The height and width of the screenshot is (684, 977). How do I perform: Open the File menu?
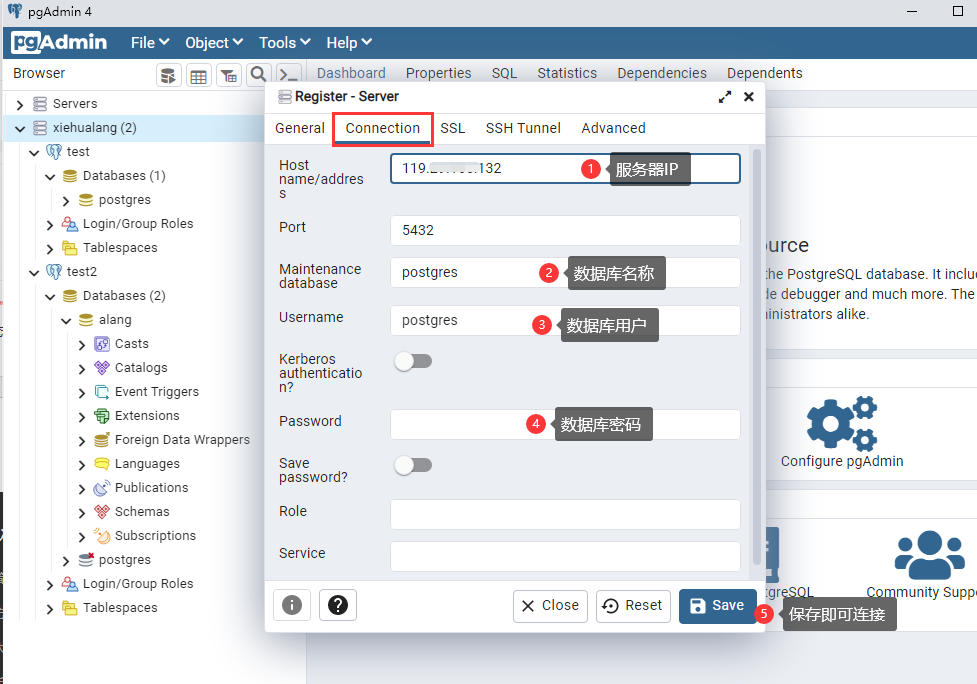[x=150, y=42]
